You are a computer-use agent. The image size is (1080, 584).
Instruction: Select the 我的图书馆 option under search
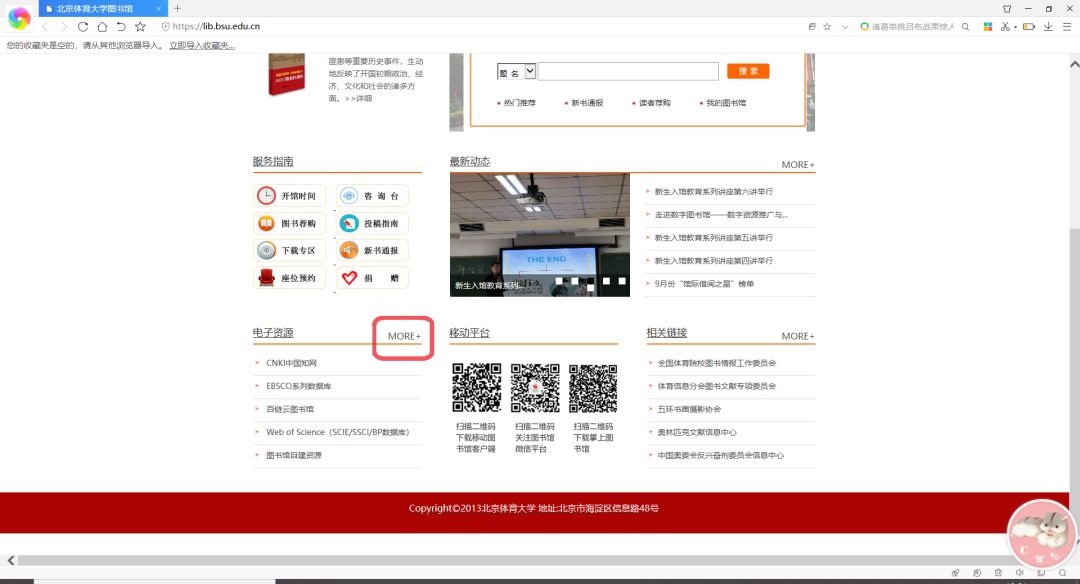point(725,103)
